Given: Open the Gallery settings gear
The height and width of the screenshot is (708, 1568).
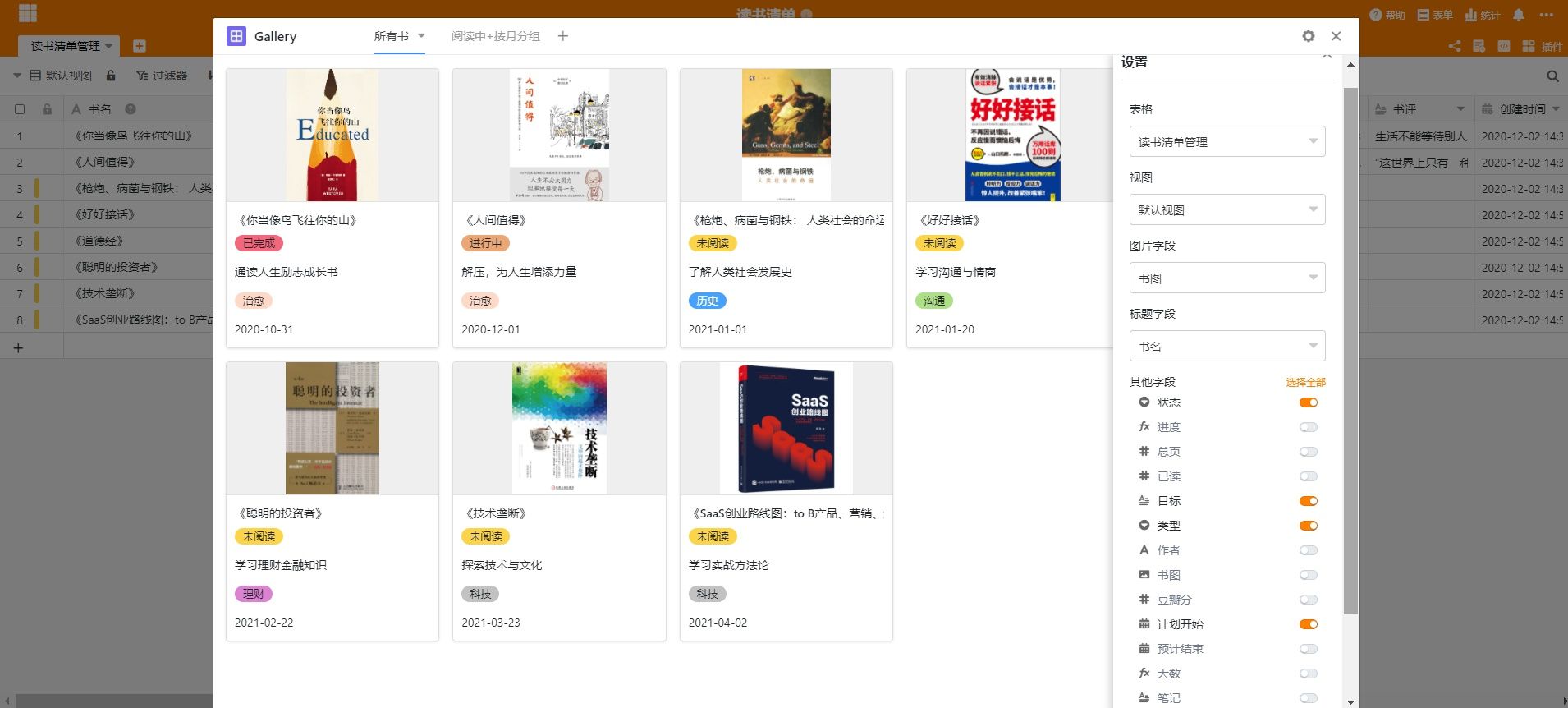Looking at the screenshot, I should tap(1309, 36).
